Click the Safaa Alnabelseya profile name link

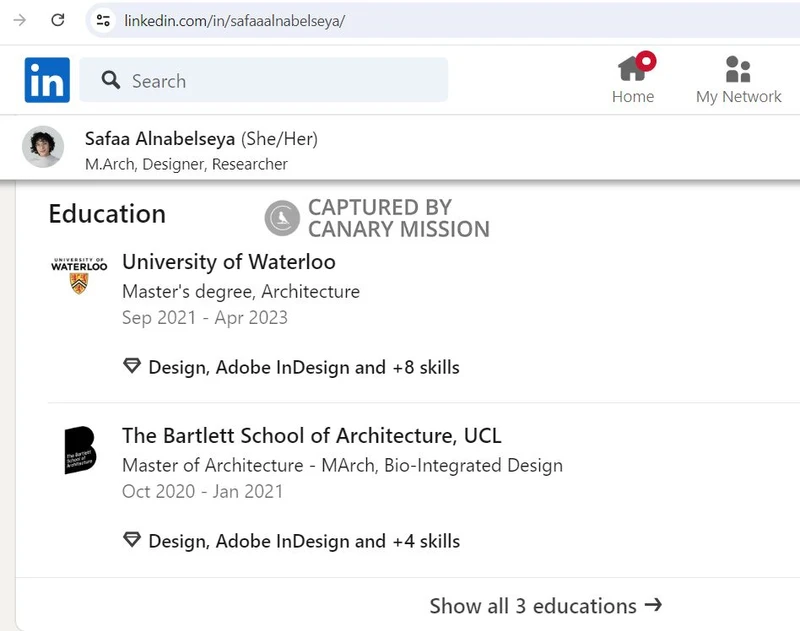162,140
